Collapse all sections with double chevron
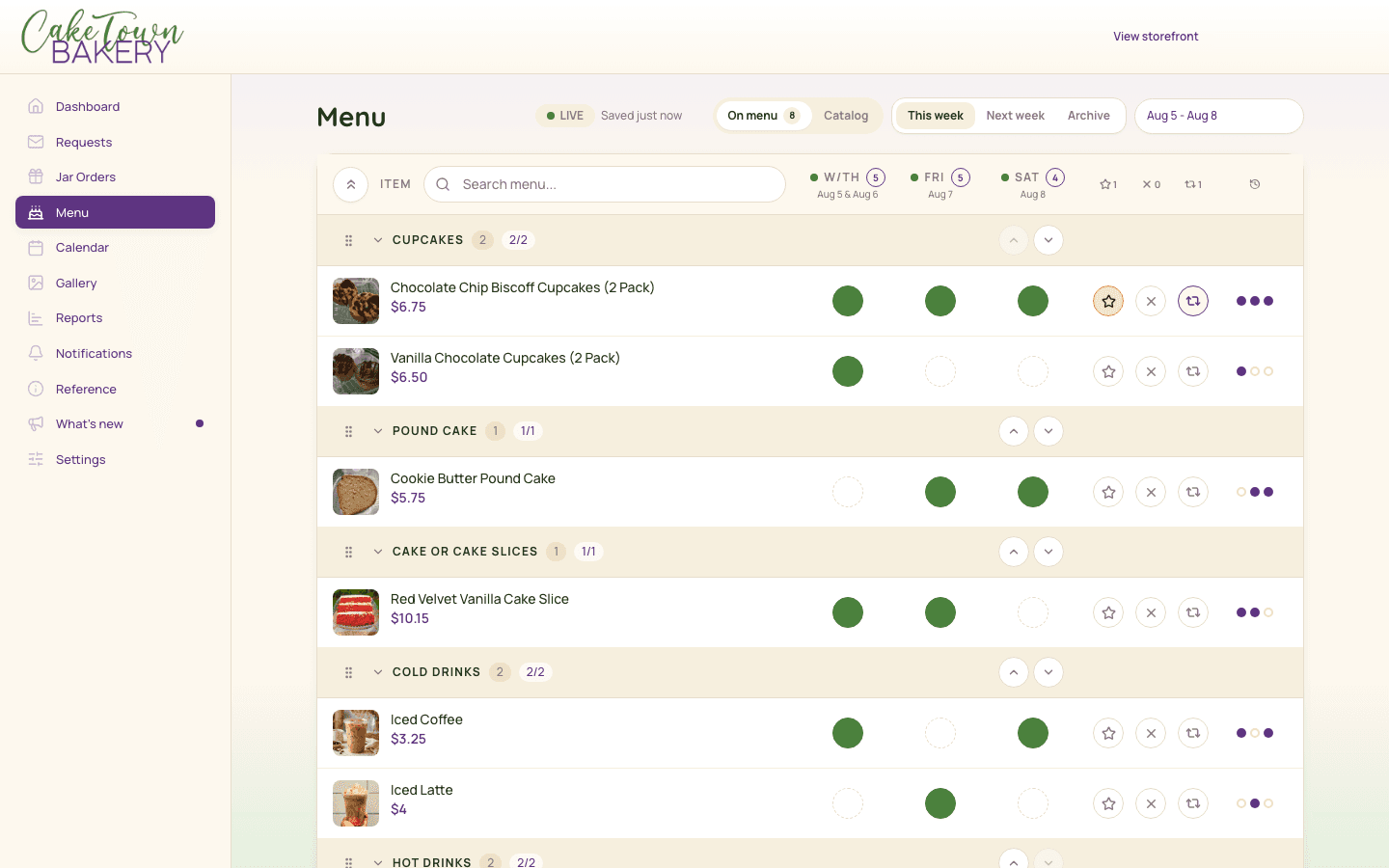The image size is (1389, 868). (351, 184)
